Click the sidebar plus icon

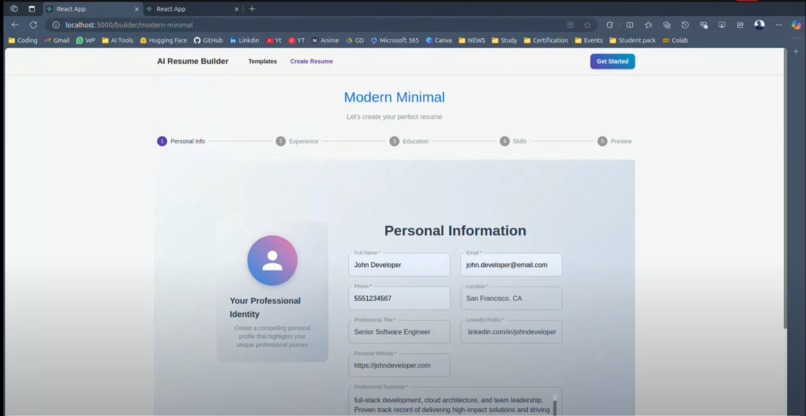796,51
